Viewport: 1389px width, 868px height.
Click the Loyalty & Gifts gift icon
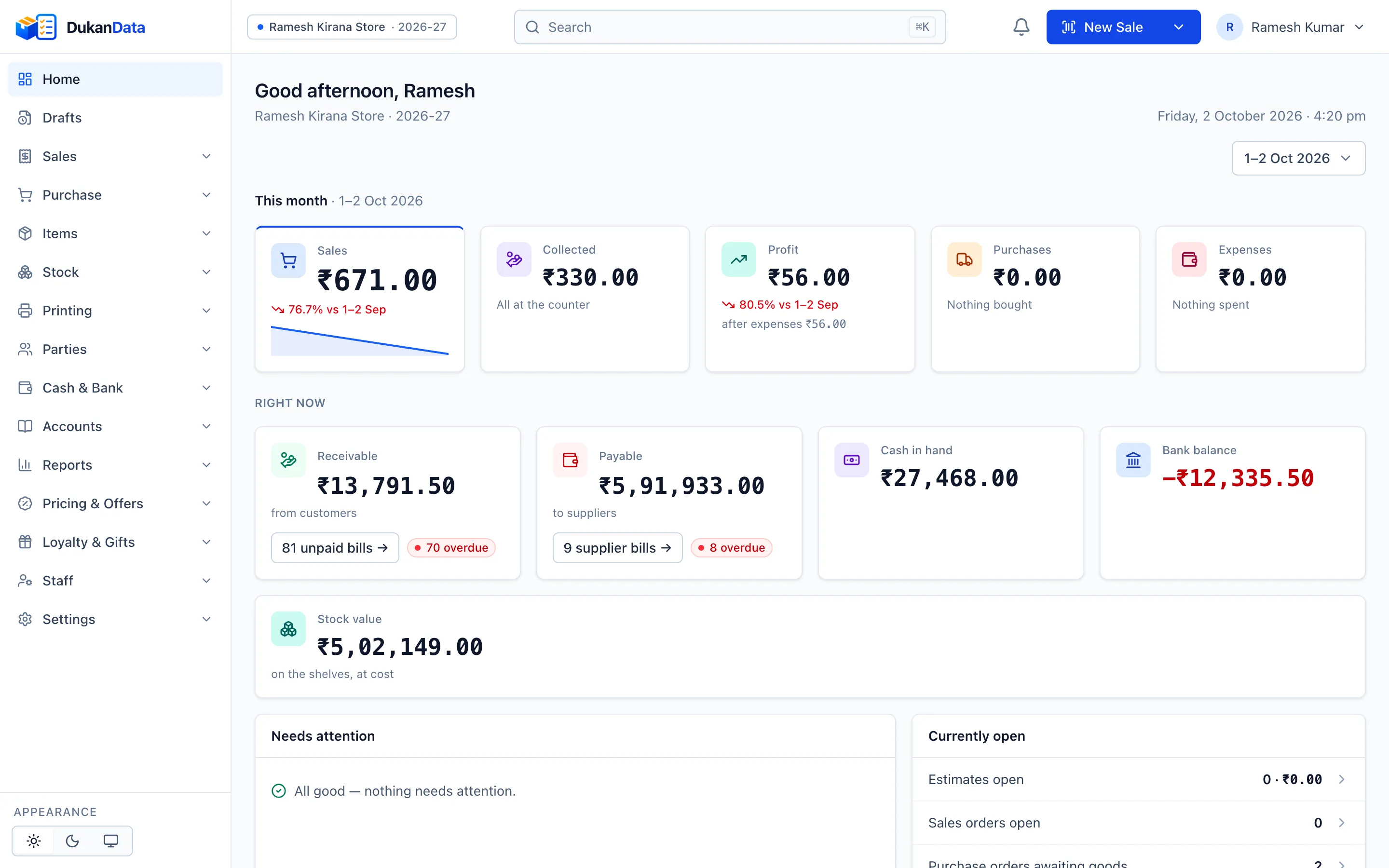pos(25,542)
